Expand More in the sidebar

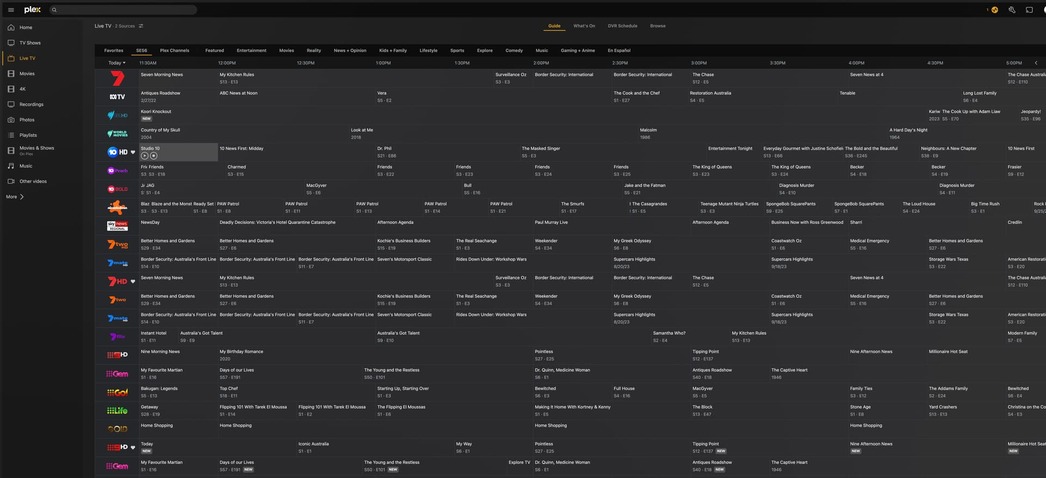click(x=15, y=197)
